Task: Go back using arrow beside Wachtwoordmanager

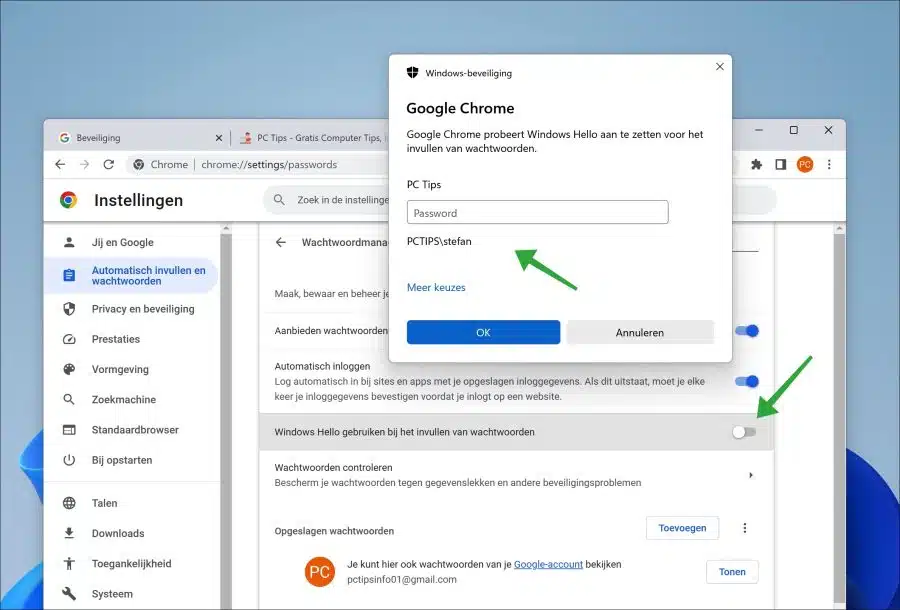Action: tap(280, 242)
